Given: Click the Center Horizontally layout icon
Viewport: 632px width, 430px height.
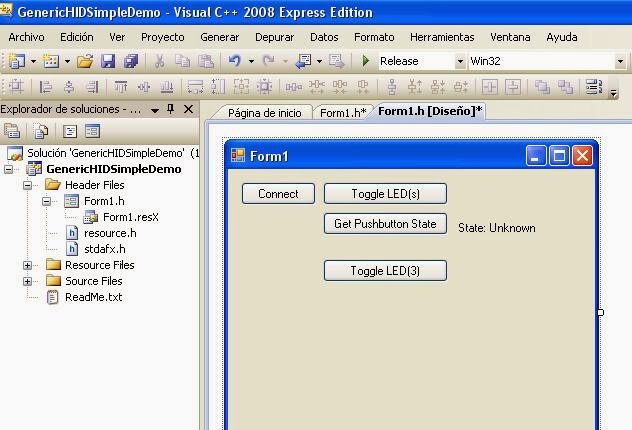Looking at the screenshot, I should 490,87.
